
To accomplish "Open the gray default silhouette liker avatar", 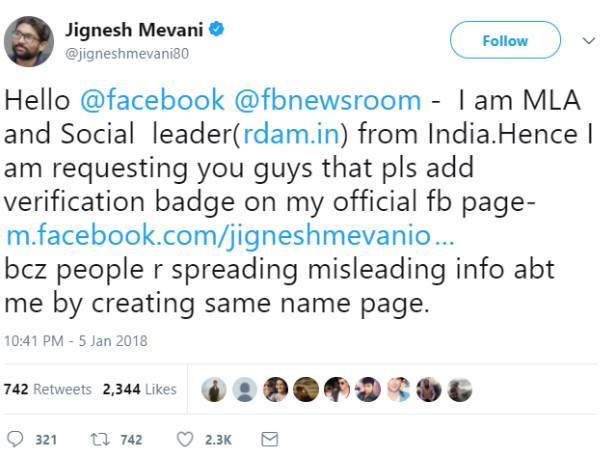I will click(x=243, y=389).
